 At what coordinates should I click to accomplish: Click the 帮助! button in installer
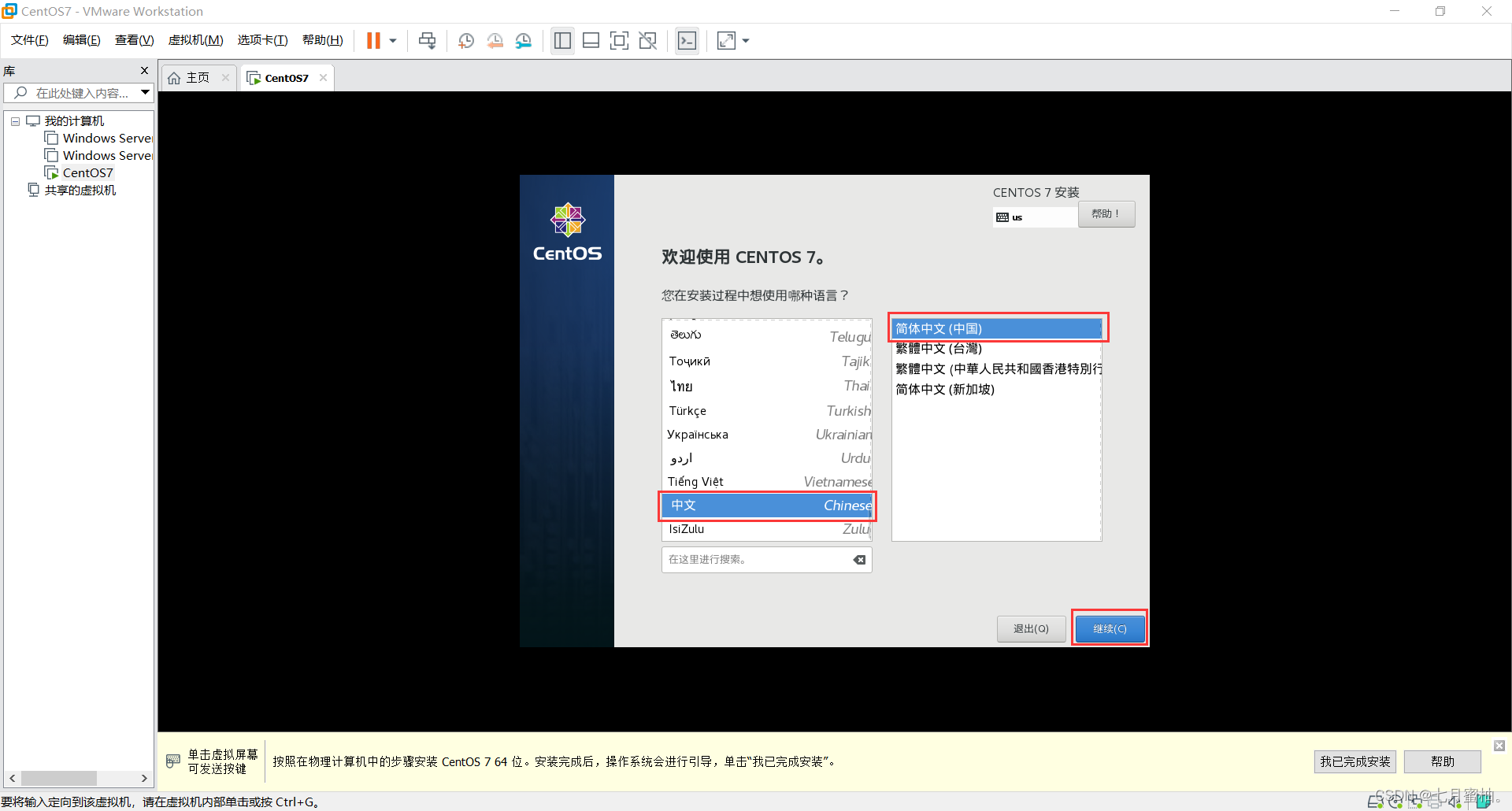pyautogui.click(x=1106, y=214)
